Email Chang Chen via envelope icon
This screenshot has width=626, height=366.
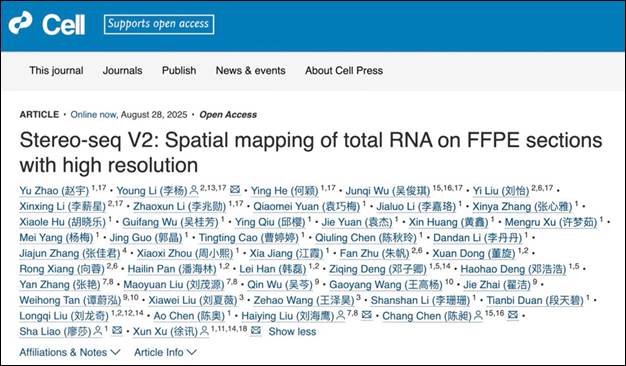point(513,315)
